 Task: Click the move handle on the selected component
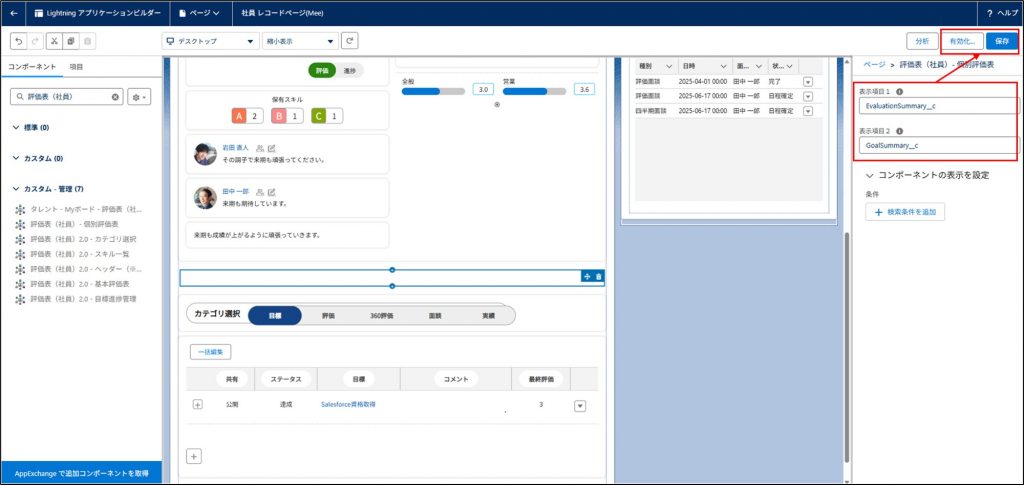pos(586,276)
